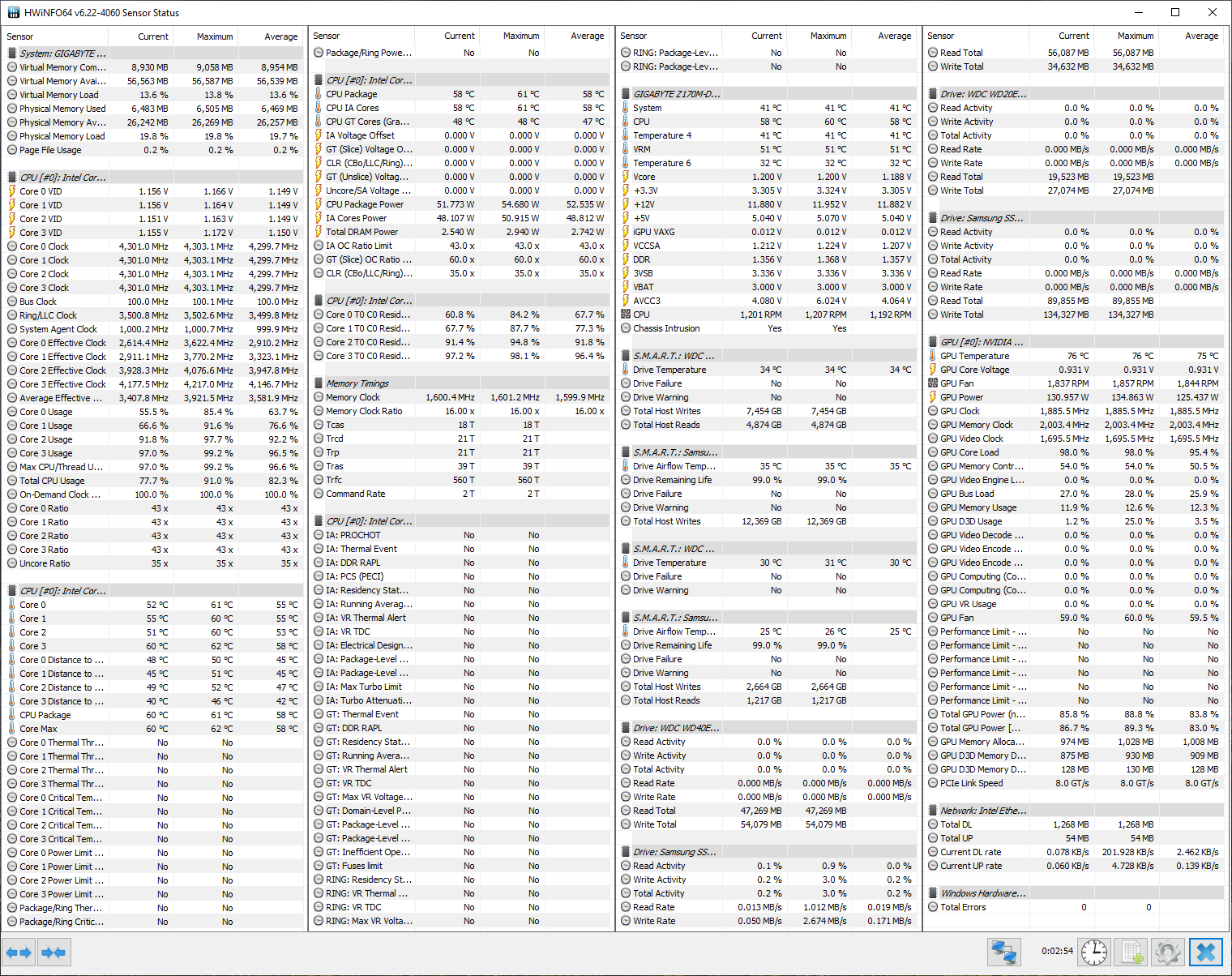Select the GPU VR Usage row

(x=1075, y=604)
